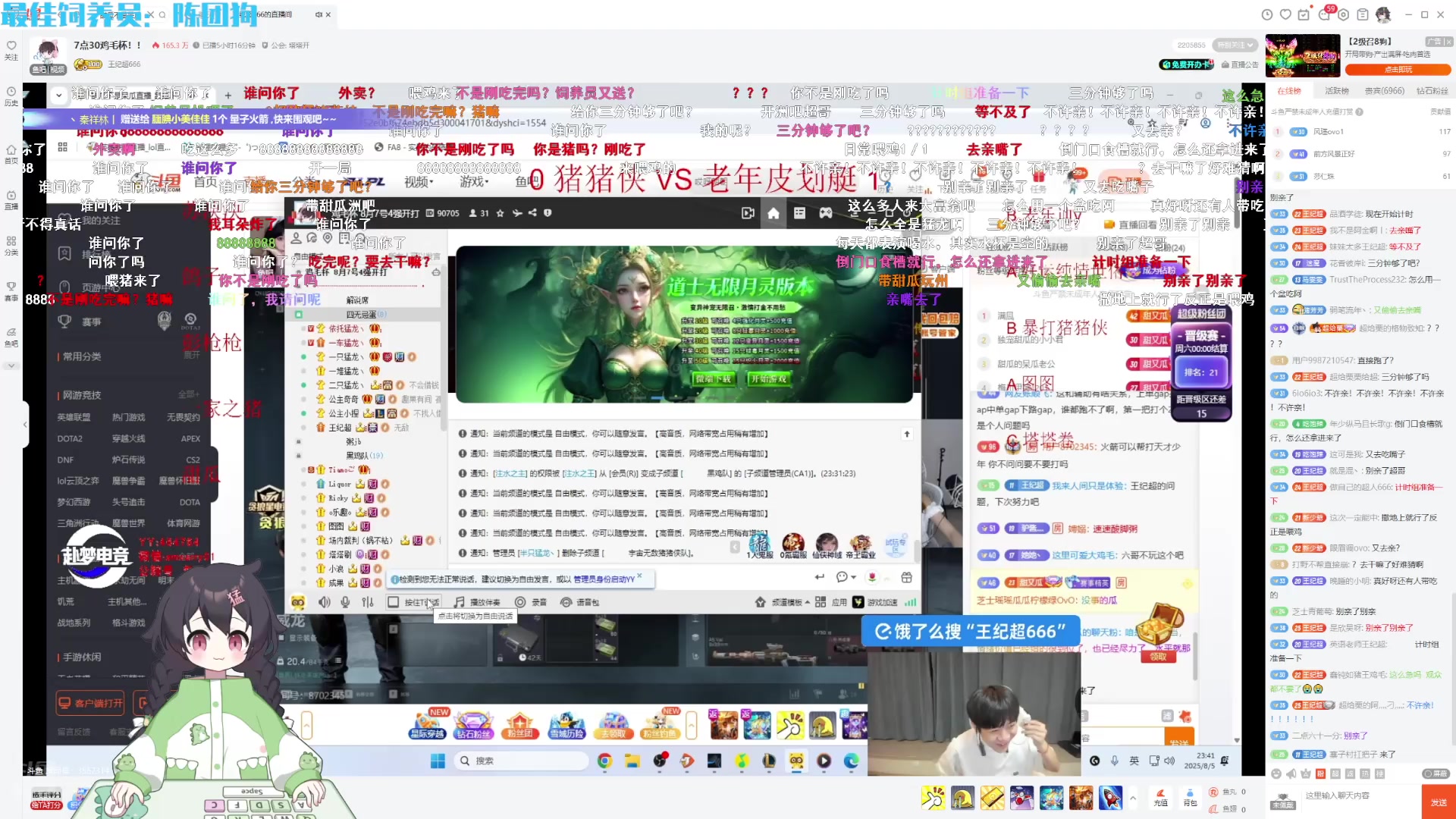Open user avatar profile in top bar
Image resolution: width=1456 pixels, height=819 pixels.
tap(1383, 14)
